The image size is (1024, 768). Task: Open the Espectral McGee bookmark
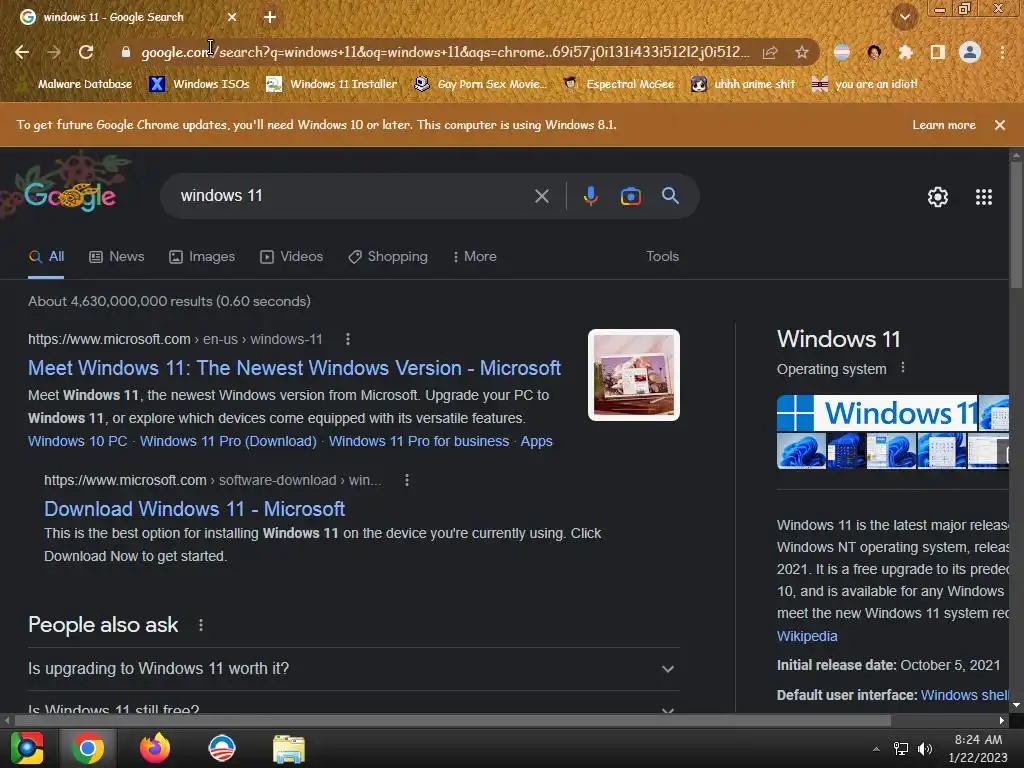tap(618, 84)
